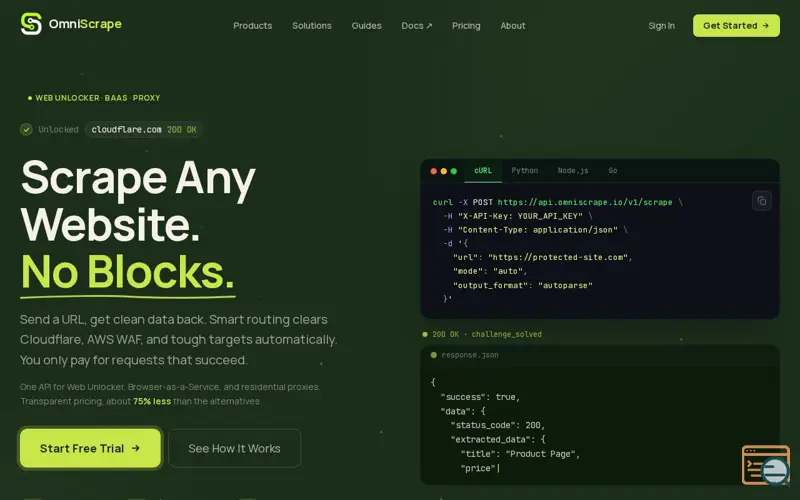Click the "mode": "auto" line
The width and height of the screenshot is (800, 500).
(490, 271)
